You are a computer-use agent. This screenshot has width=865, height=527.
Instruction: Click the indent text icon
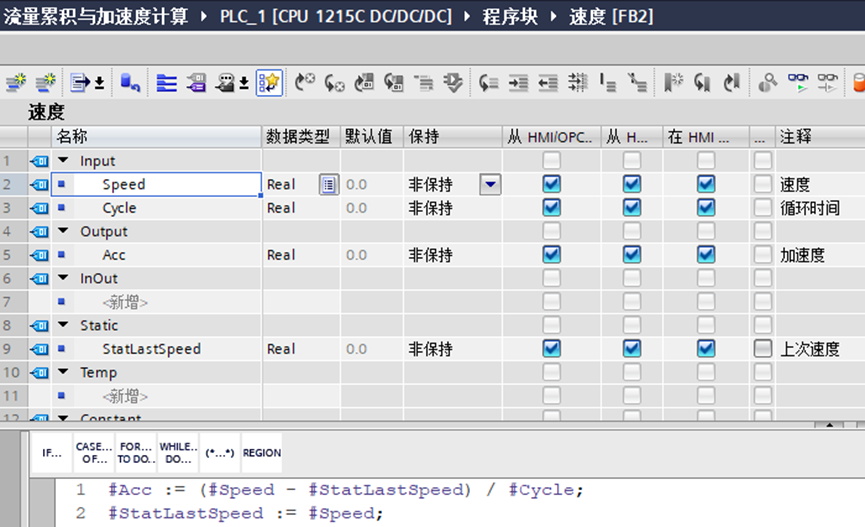point(519,83)
